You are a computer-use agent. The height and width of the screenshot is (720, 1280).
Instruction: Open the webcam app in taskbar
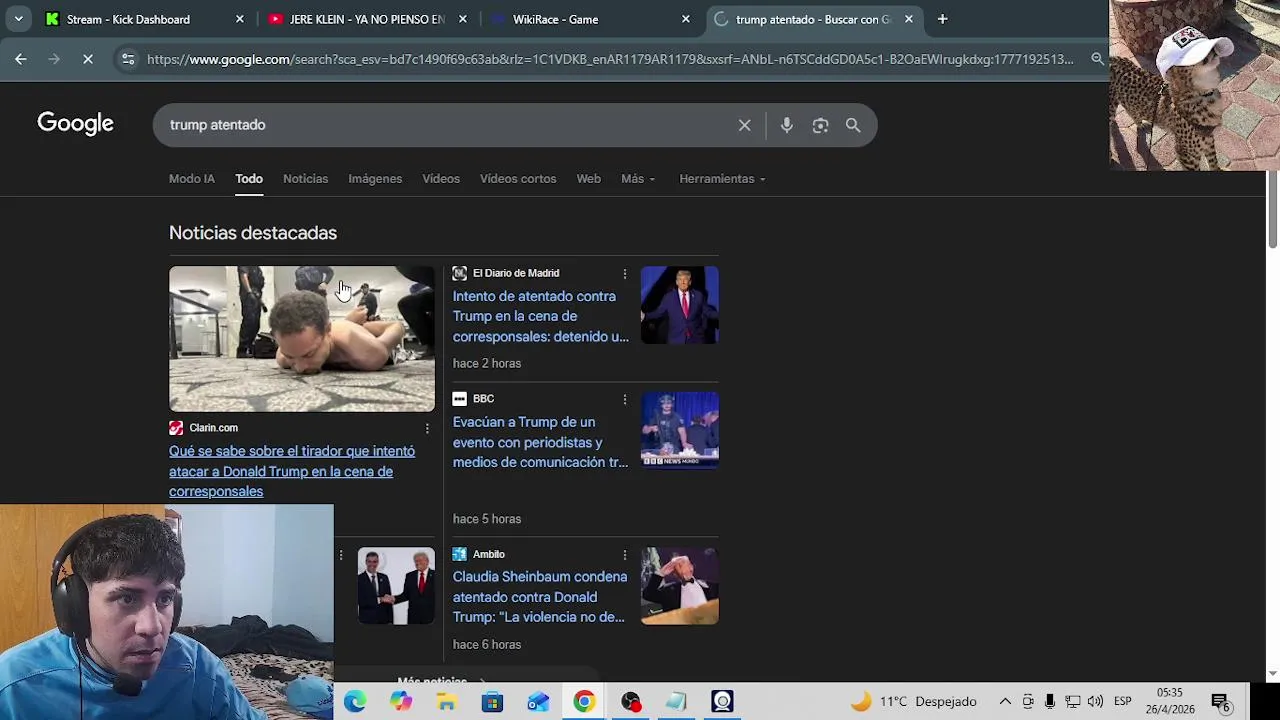(x=722, y=702)
